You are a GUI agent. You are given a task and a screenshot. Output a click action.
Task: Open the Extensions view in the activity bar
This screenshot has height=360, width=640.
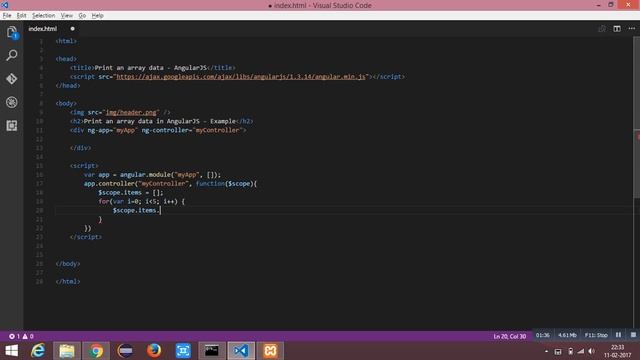[x=12, y=125]
